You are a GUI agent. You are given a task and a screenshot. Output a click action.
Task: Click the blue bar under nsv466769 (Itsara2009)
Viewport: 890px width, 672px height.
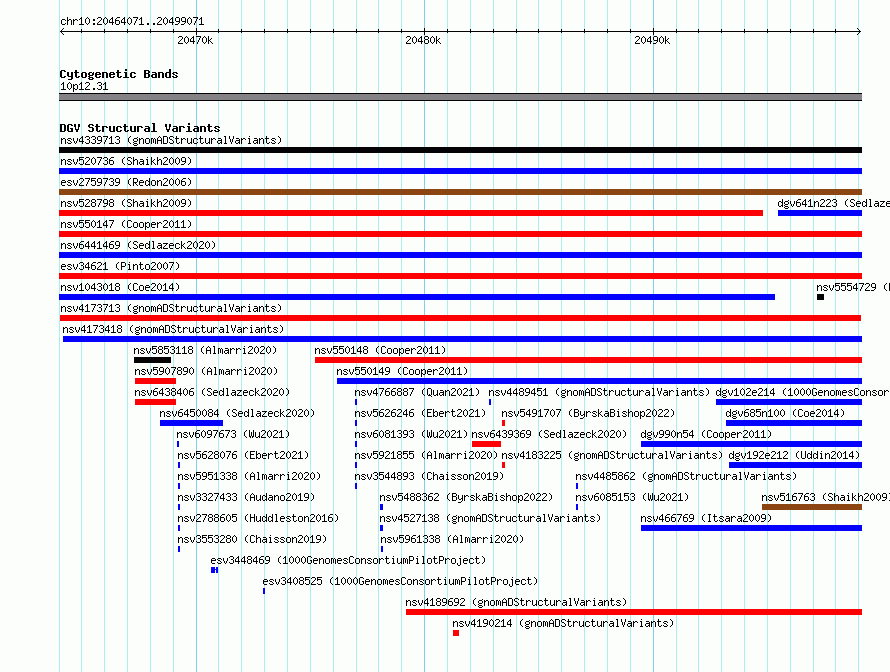point(752,528)
